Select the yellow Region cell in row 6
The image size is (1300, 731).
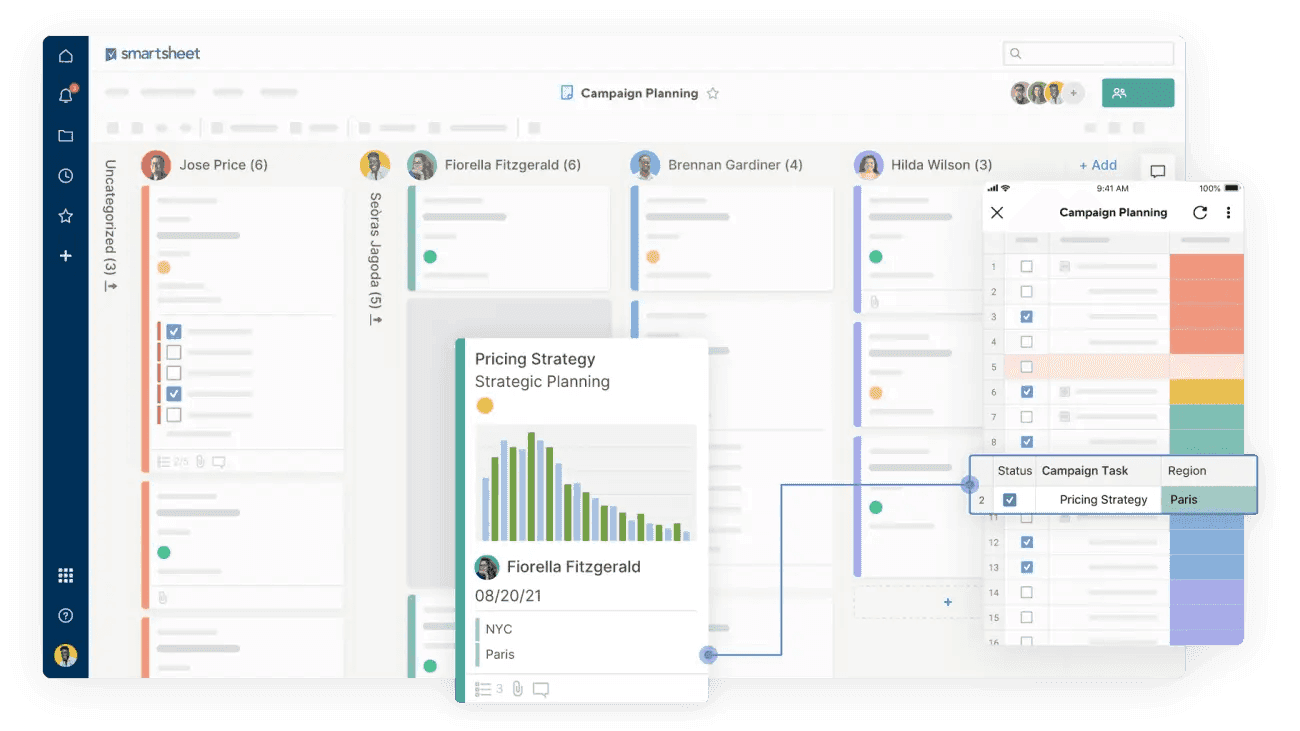click(1207, 392)
